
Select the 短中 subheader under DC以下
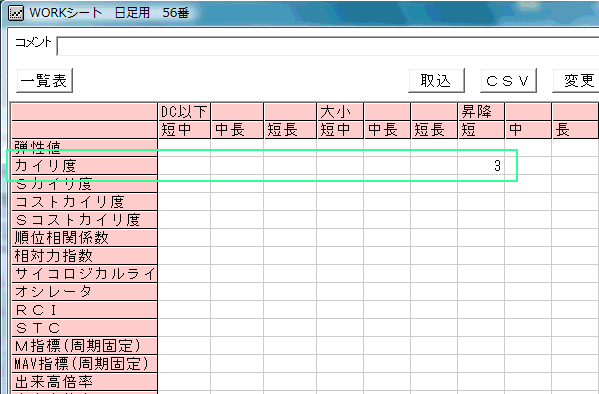coord(184,130)
